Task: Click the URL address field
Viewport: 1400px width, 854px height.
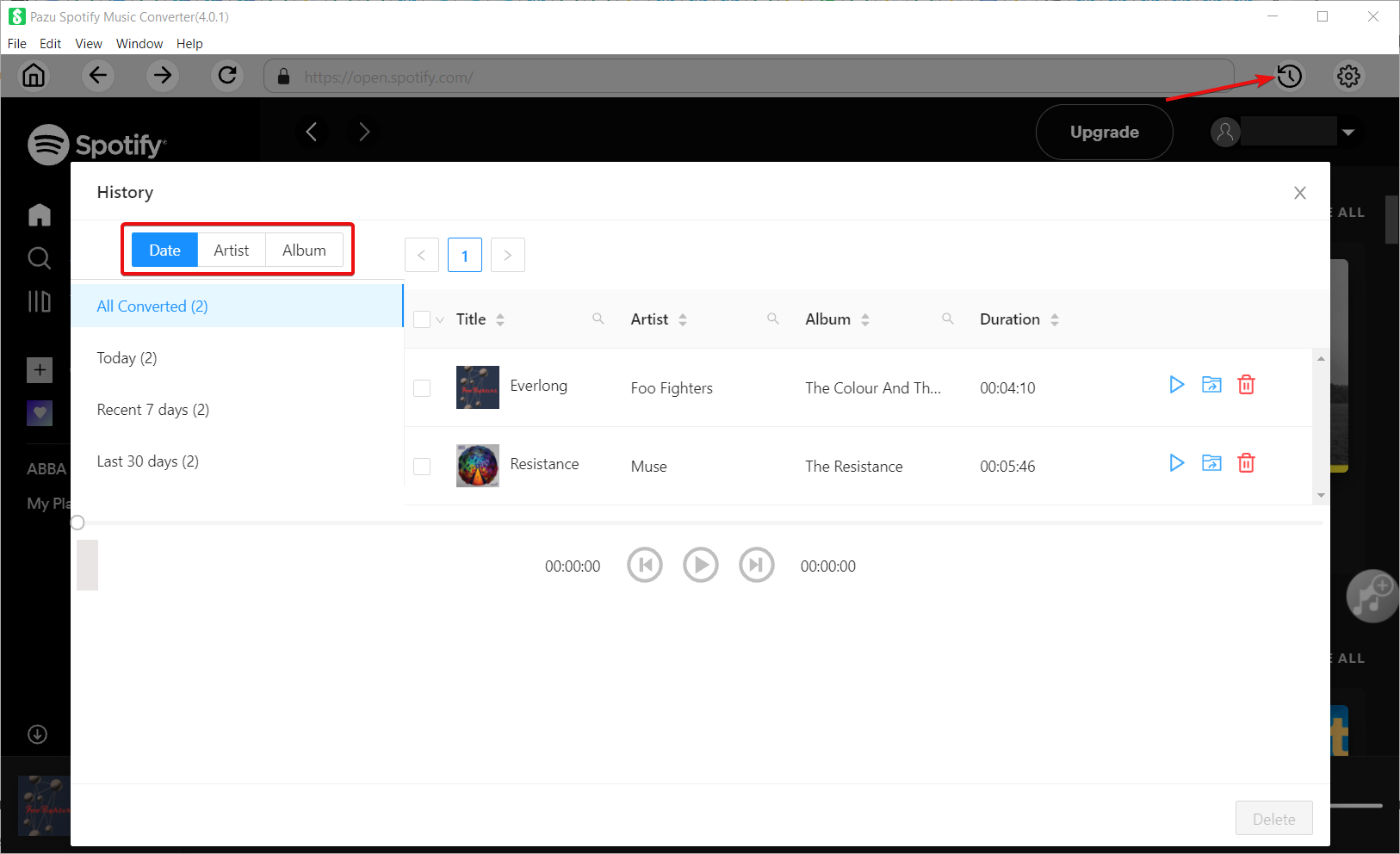Action: click(x=749, y=77)
